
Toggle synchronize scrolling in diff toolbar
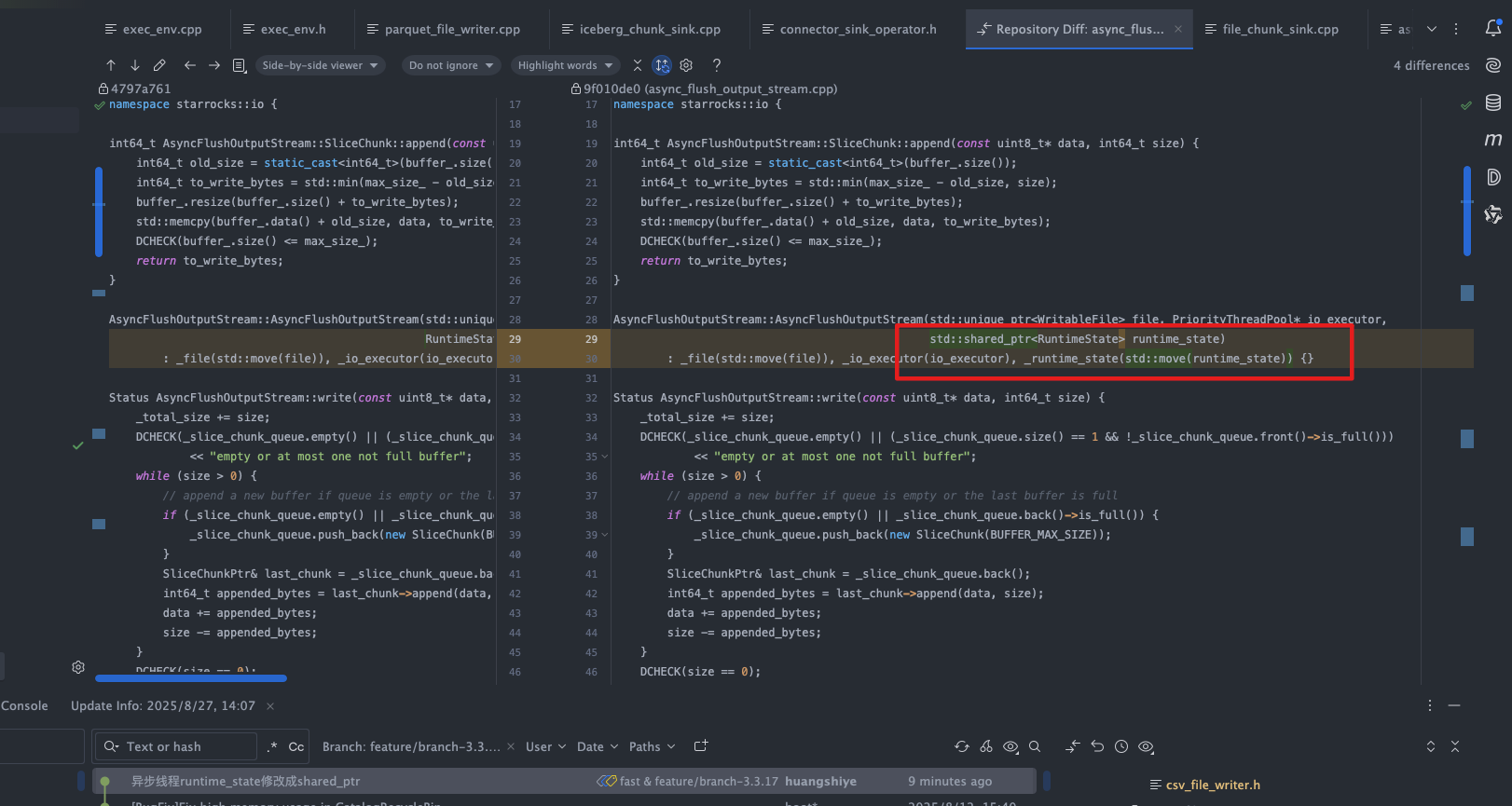(x=662, y=65)
